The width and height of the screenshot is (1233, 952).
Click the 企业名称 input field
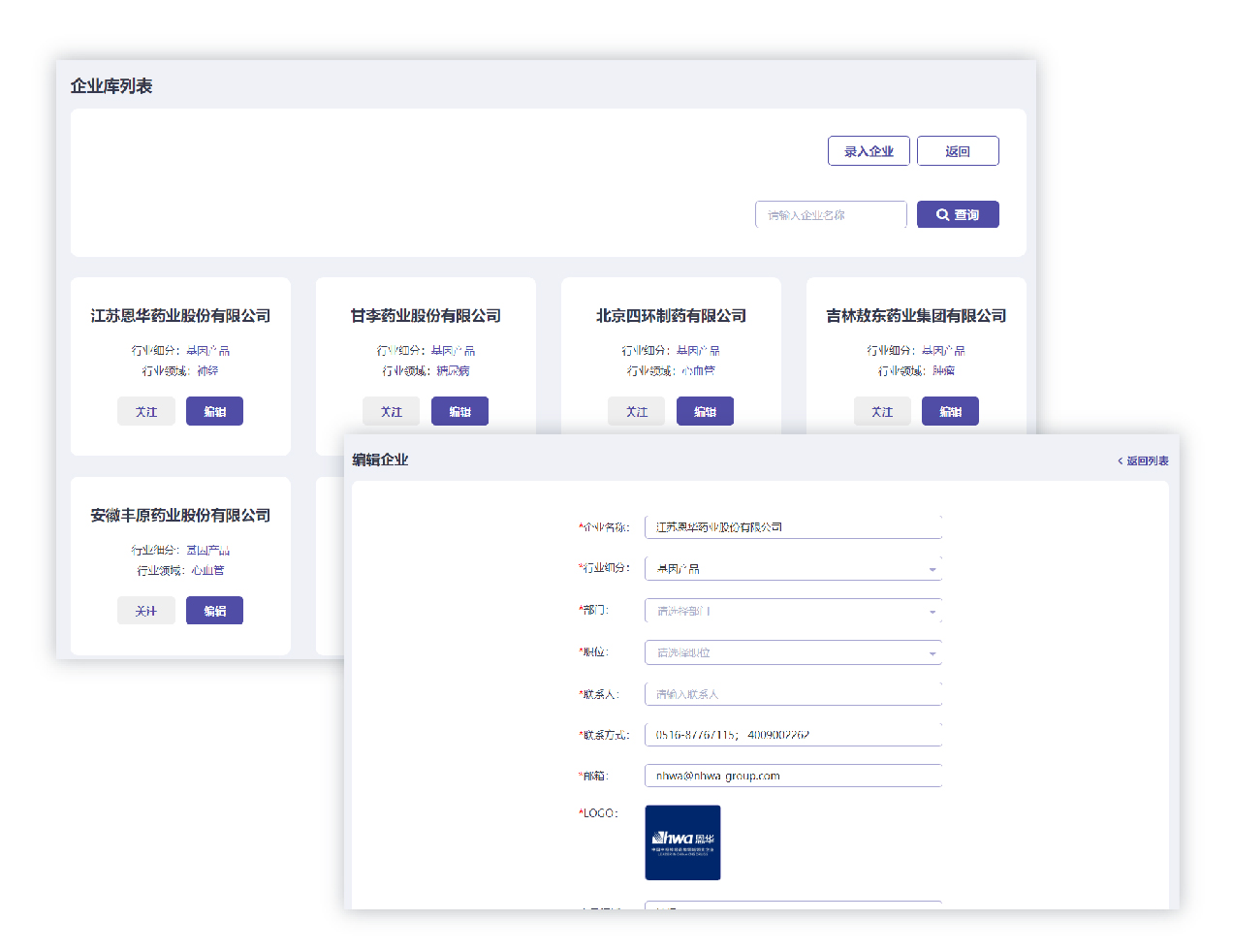pyautogui.click(x=792, y=526)
